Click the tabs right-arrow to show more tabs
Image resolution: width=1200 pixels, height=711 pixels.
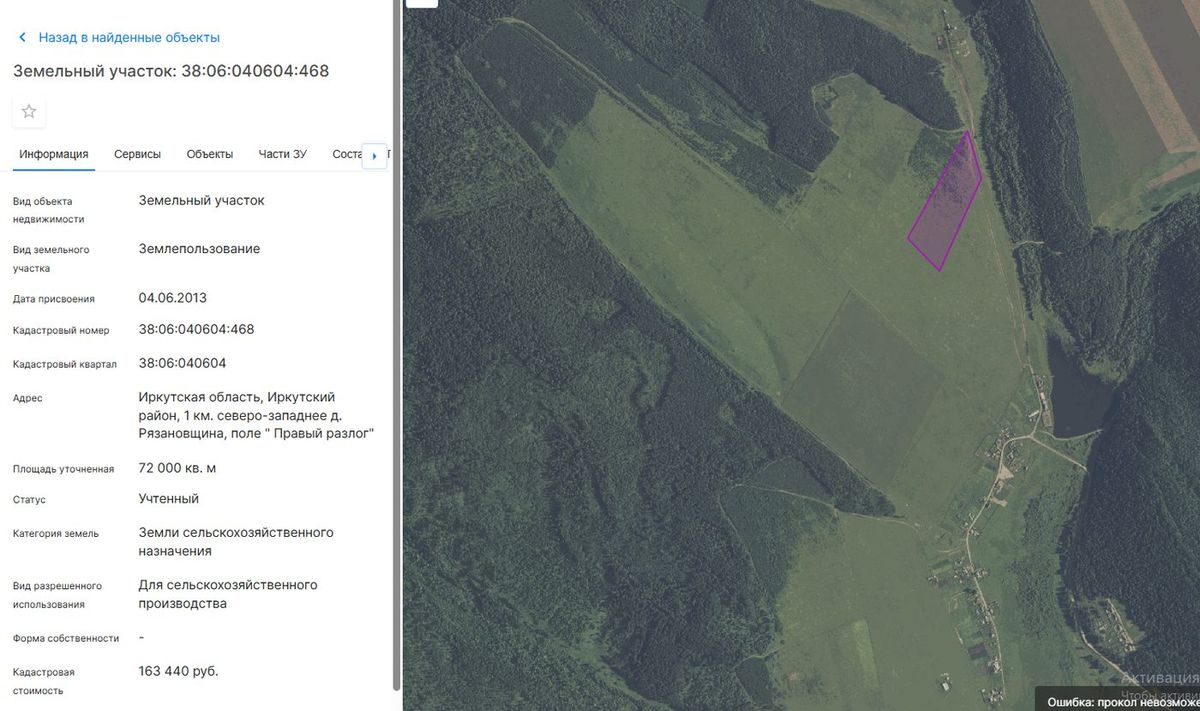click(374, 156)
